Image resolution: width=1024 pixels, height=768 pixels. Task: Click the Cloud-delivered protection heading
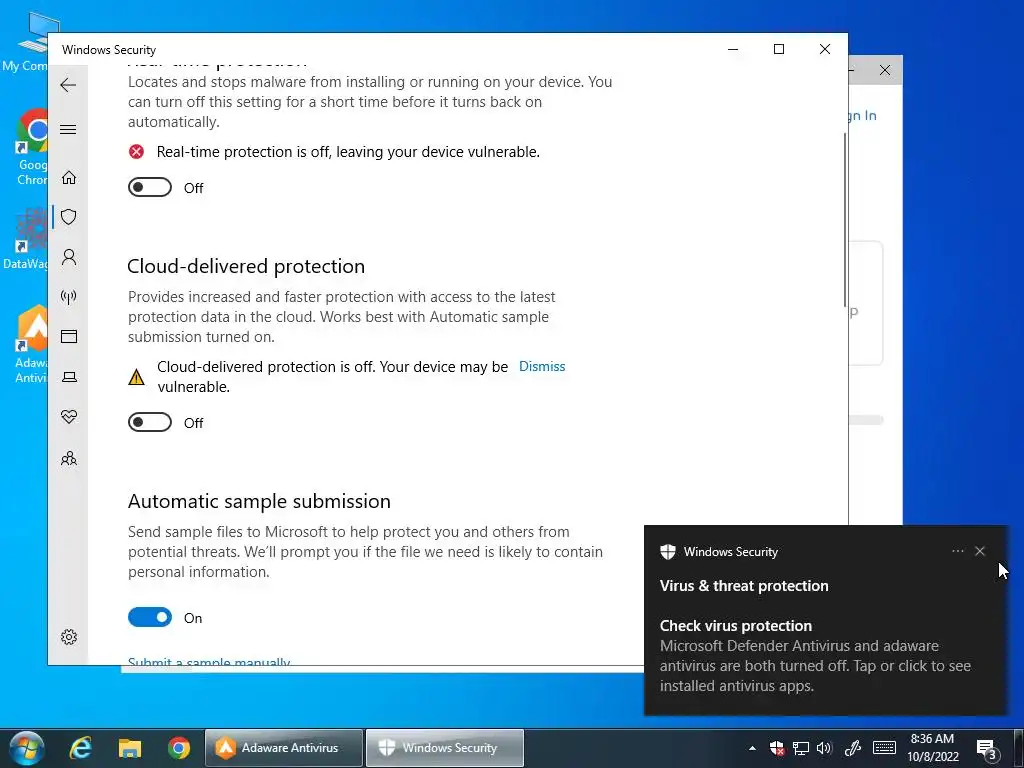click(x=246, y=266)
